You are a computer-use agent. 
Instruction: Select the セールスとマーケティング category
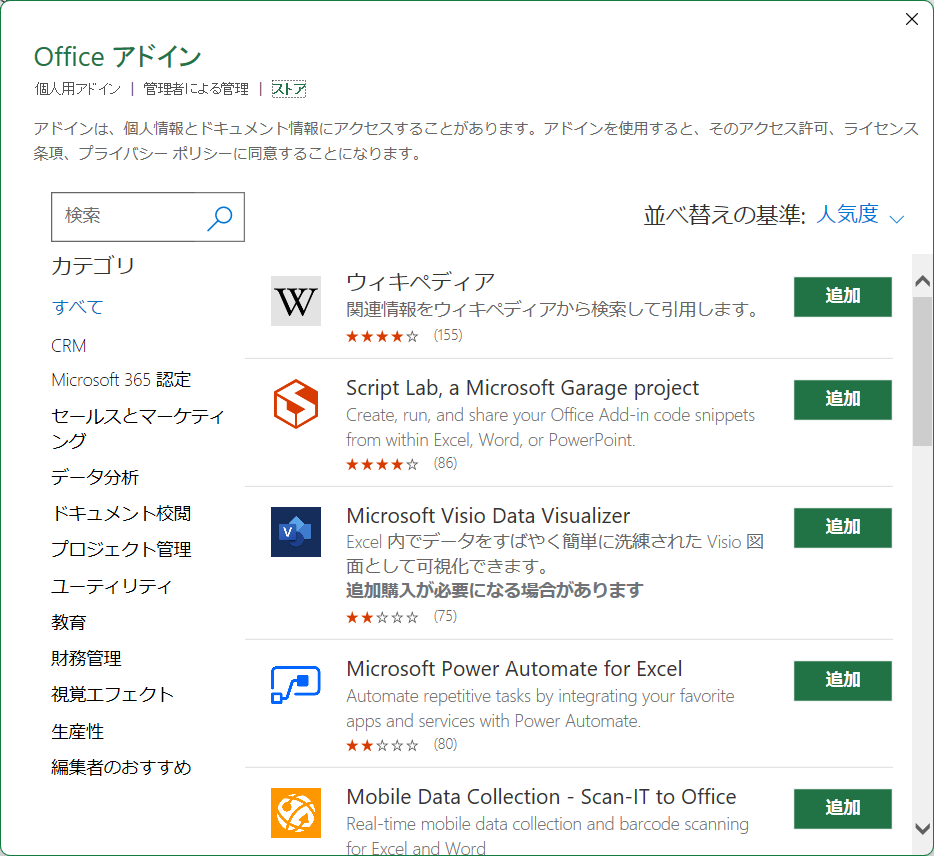coord(138,428)
